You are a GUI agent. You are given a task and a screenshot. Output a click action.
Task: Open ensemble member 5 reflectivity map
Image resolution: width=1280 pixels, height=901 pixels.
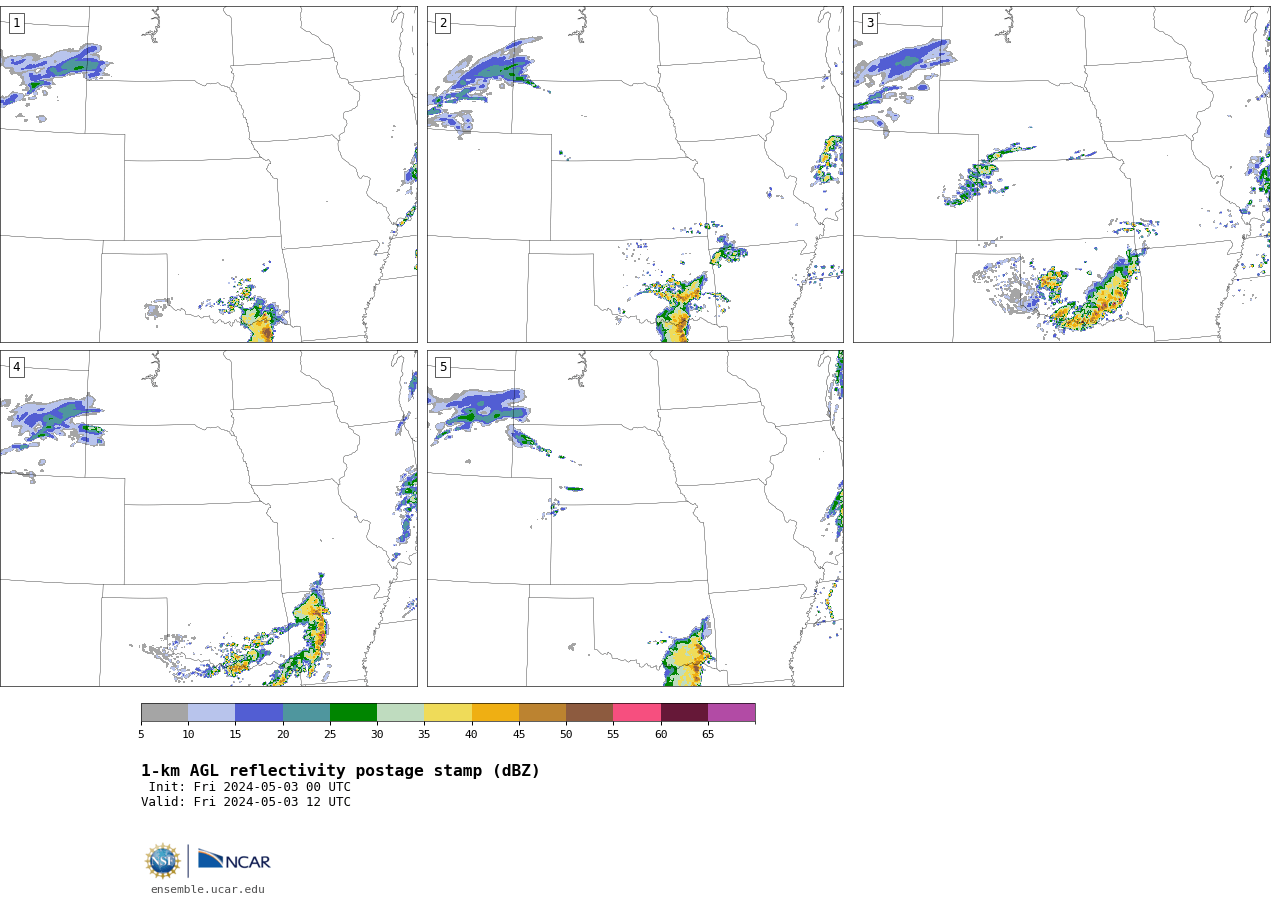pos(635,518)
